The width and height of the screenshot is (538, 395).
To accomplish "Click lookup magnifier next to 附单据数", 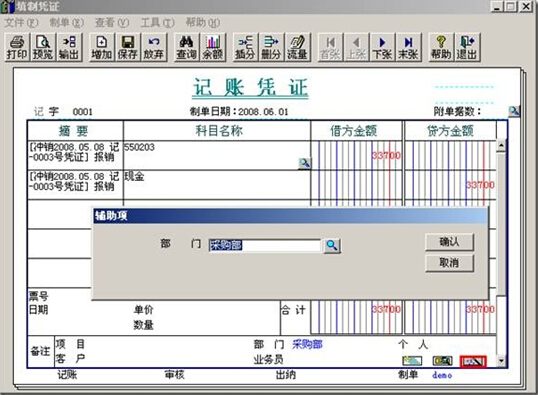I will click(514, 111).
